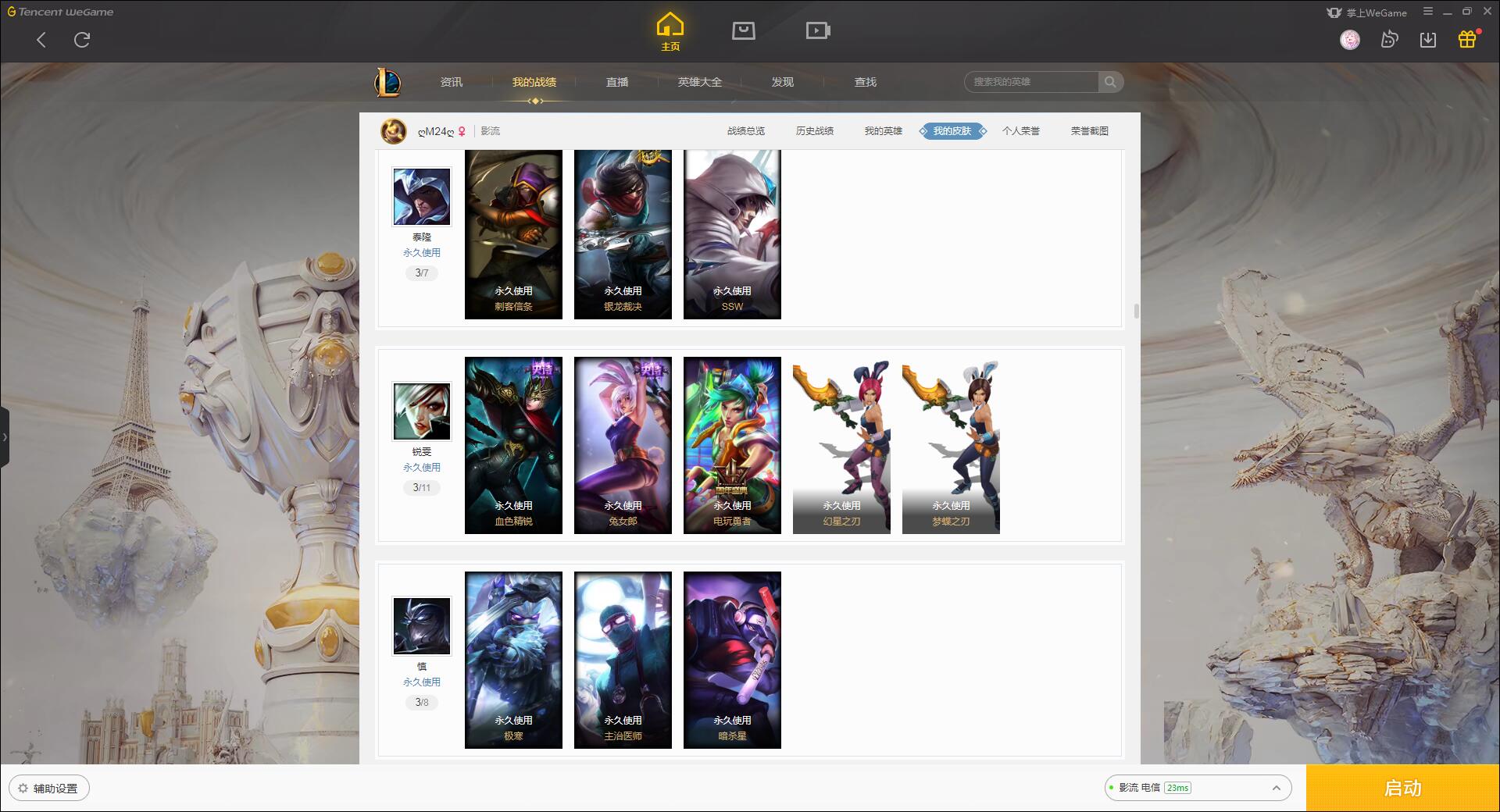Open the 荣誉截图 sub-tab
Screen dimensions: 1500x812
tap(1090, 131)
